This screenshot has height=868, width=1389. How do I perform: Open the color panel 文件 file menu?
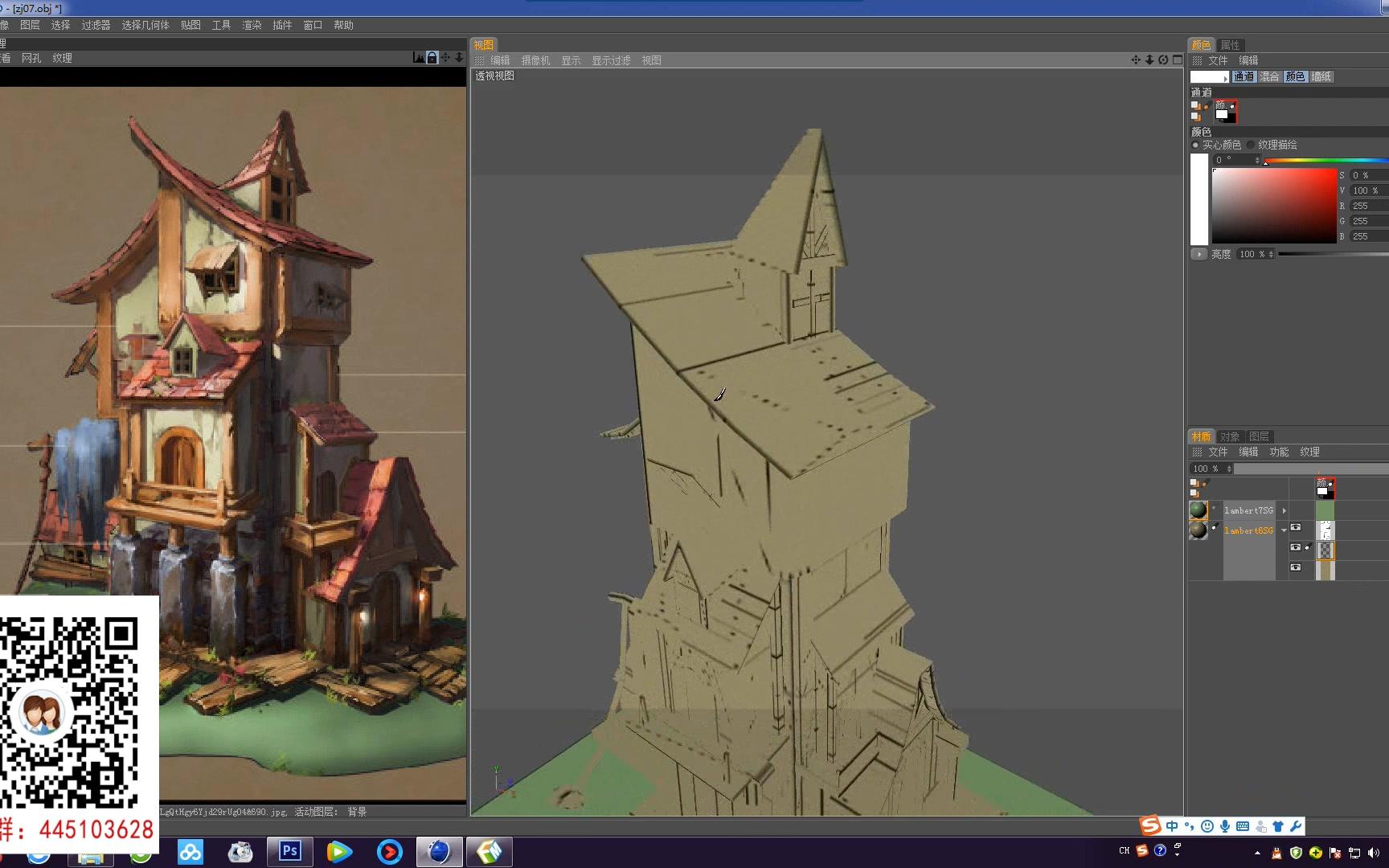(1218, 60)
